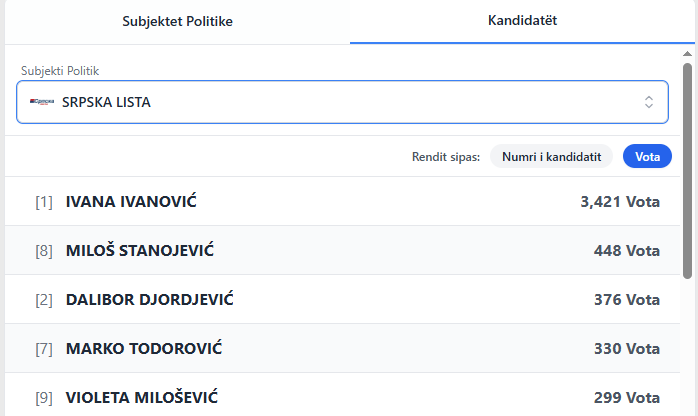Click the 330 Vota total
Image resolution: width=698 pixels, height=416 pixels.
tap(626, 349)
